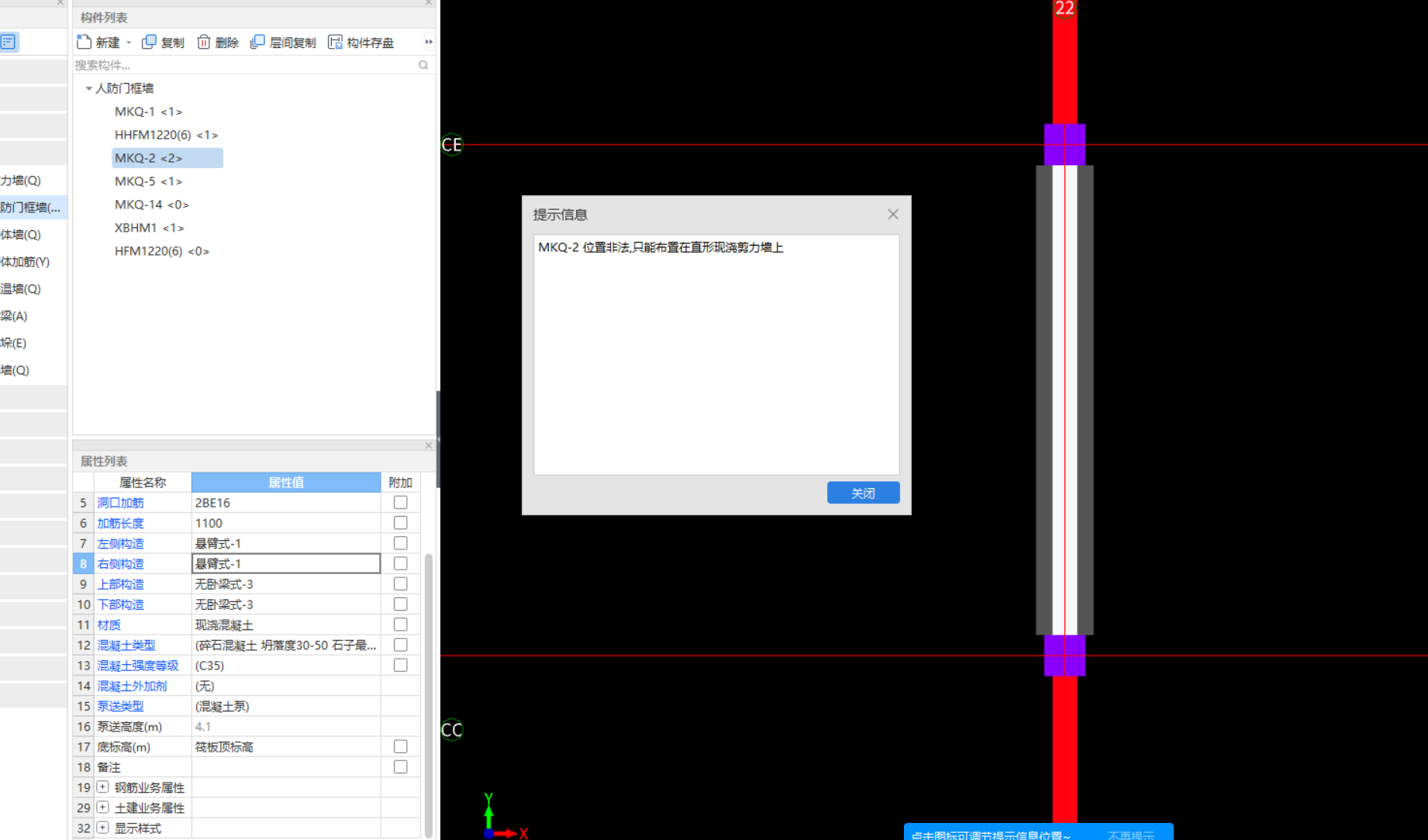Select XBHM1 <1> component

pos(149,228)
